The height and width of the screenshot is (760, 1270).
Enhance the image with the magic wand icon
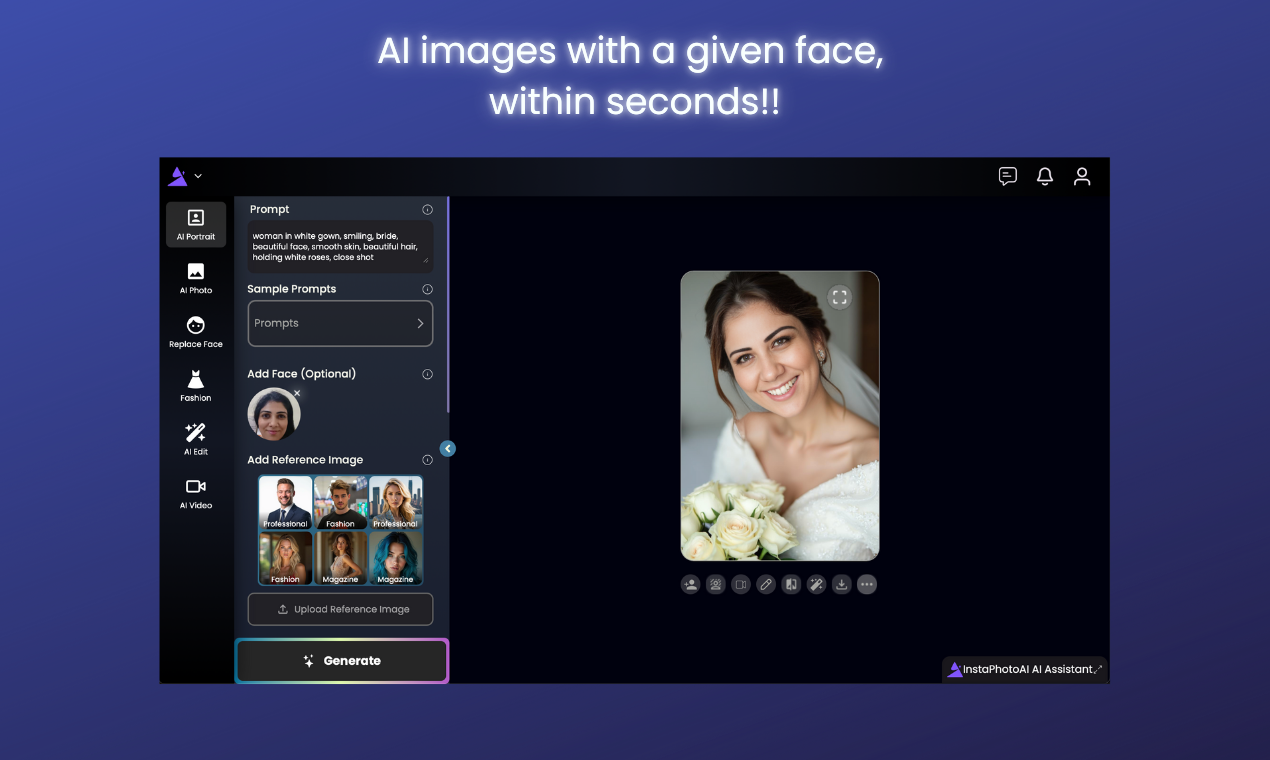[816, 584]
